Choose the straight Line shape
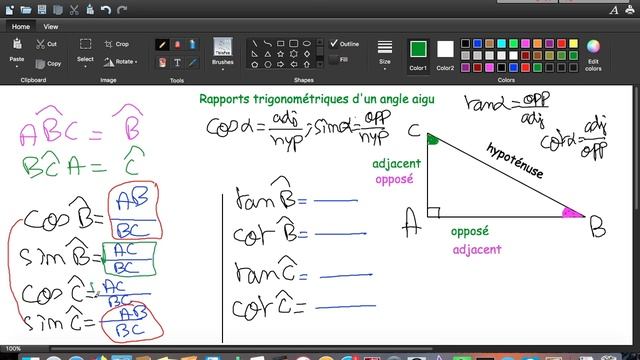This screenshot has height=360, width=640. [255, 43]
